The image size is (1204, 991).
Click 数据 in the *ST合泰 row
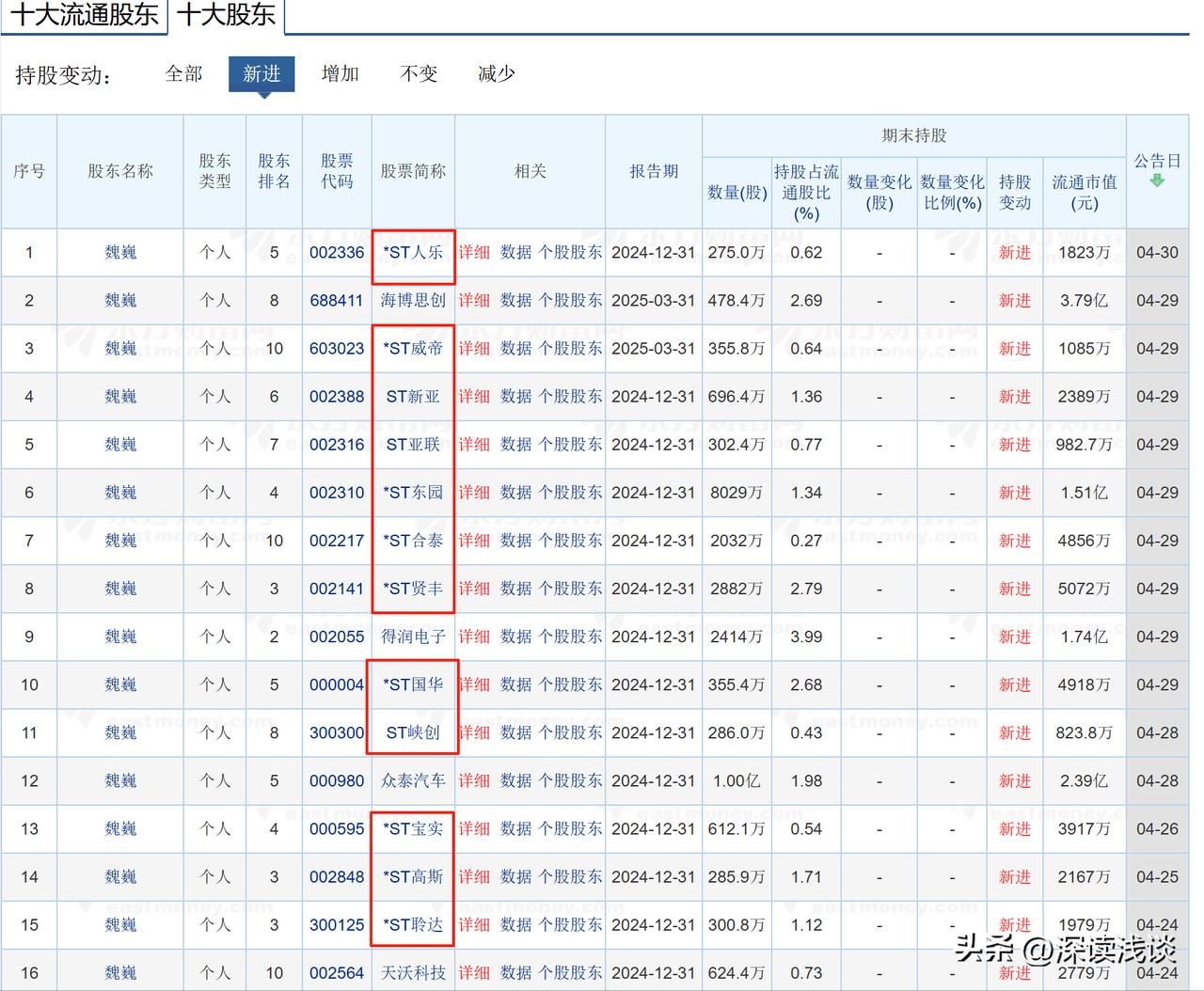tap(515, 541)
